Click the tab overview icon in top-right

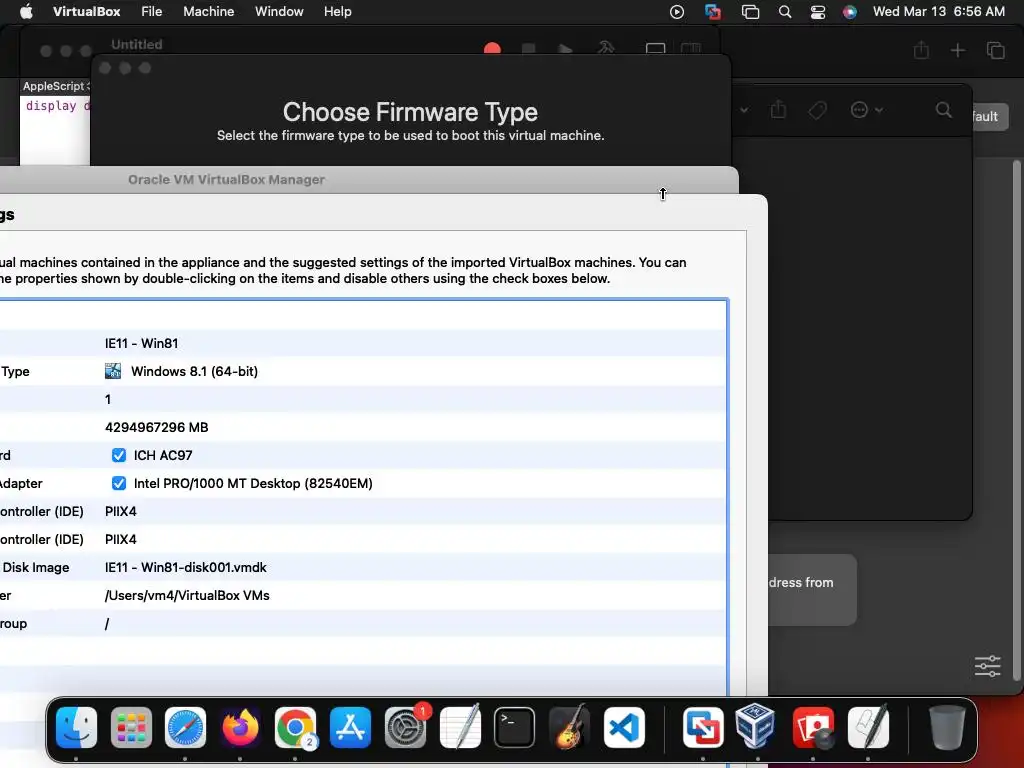pos(995,50)
